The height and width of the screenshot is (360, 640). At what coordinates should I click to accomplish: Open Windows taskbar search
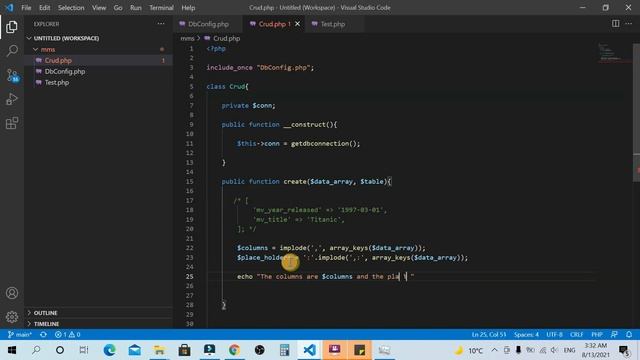click(36, 350)
